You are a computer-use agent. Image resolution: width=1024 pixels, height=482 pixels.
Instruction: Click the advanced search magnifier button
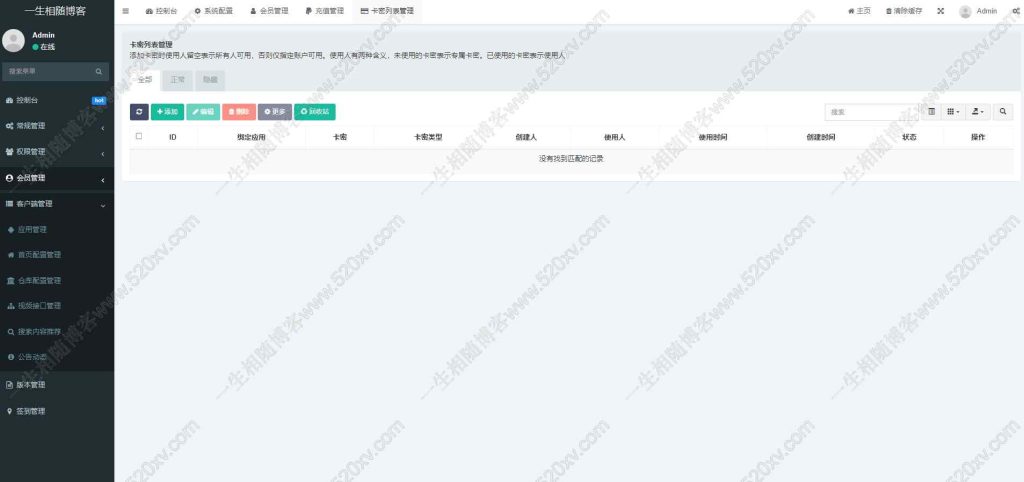(x=1003, y=112)
